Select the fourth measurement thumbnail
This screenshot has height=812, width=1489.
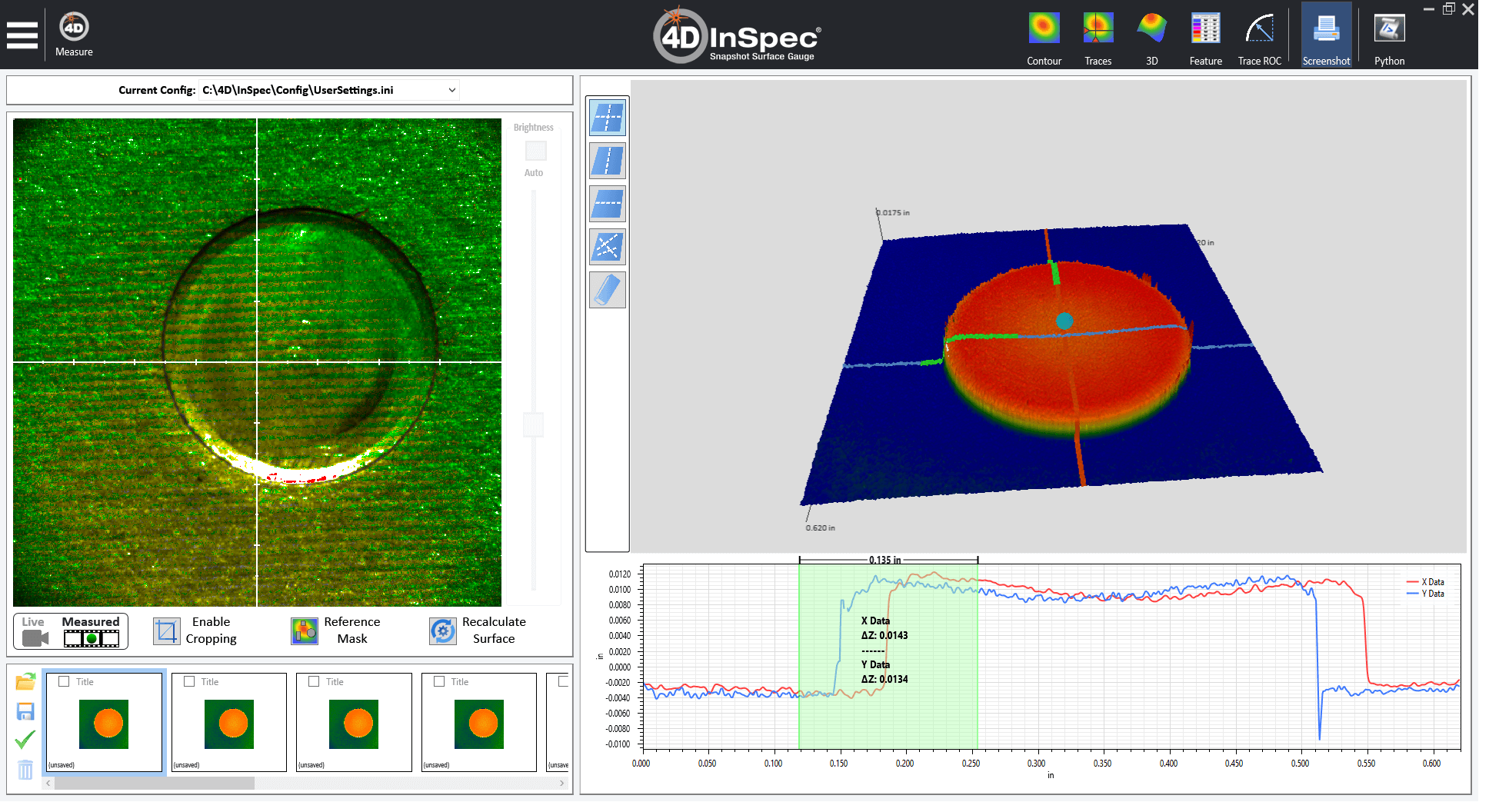click(479, 723)
